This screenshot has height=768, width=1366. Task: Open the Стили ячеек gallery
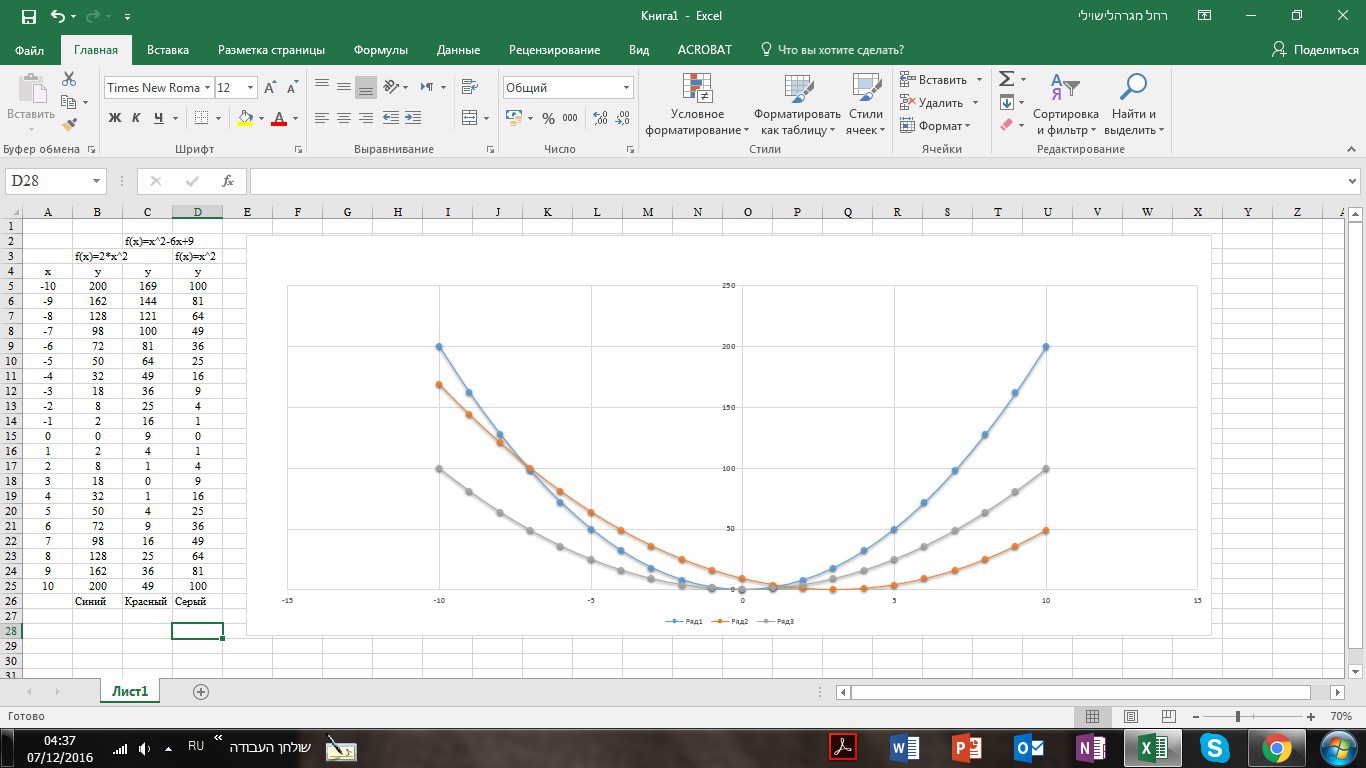(x=866, y=105)
